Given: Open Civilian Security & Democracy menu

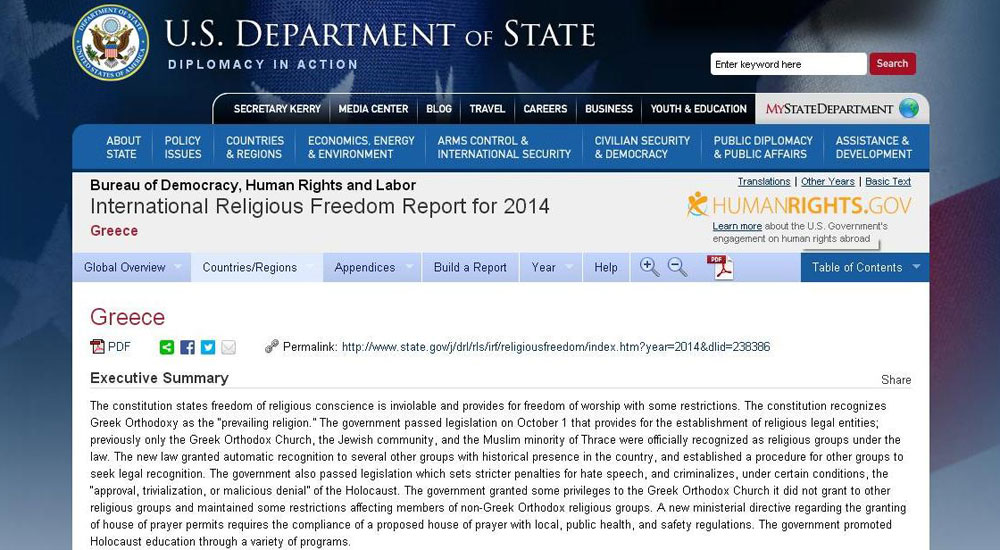Looking at the screenshot, I should [642, 147].
